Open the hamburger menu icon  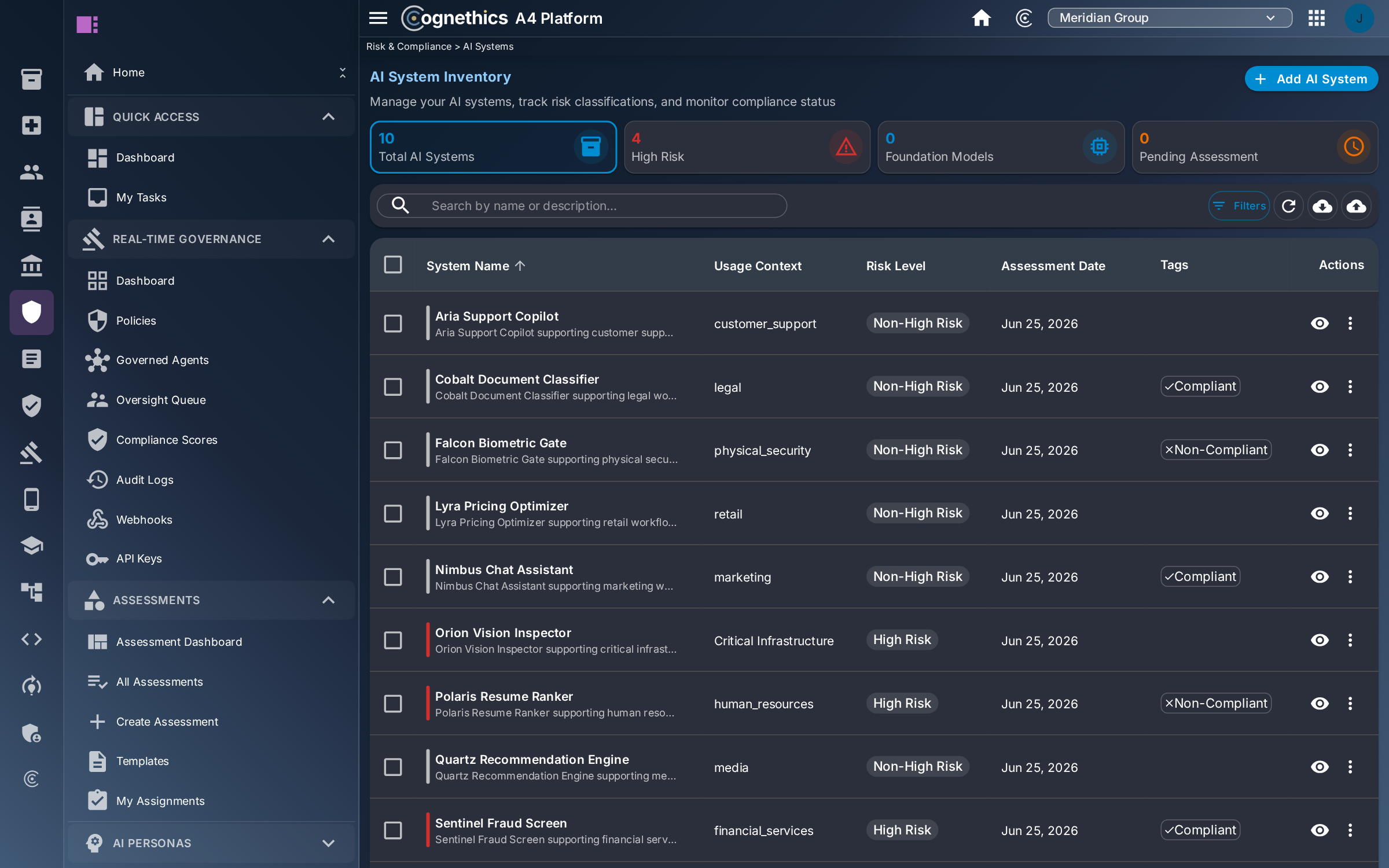(x=378, y=18)
